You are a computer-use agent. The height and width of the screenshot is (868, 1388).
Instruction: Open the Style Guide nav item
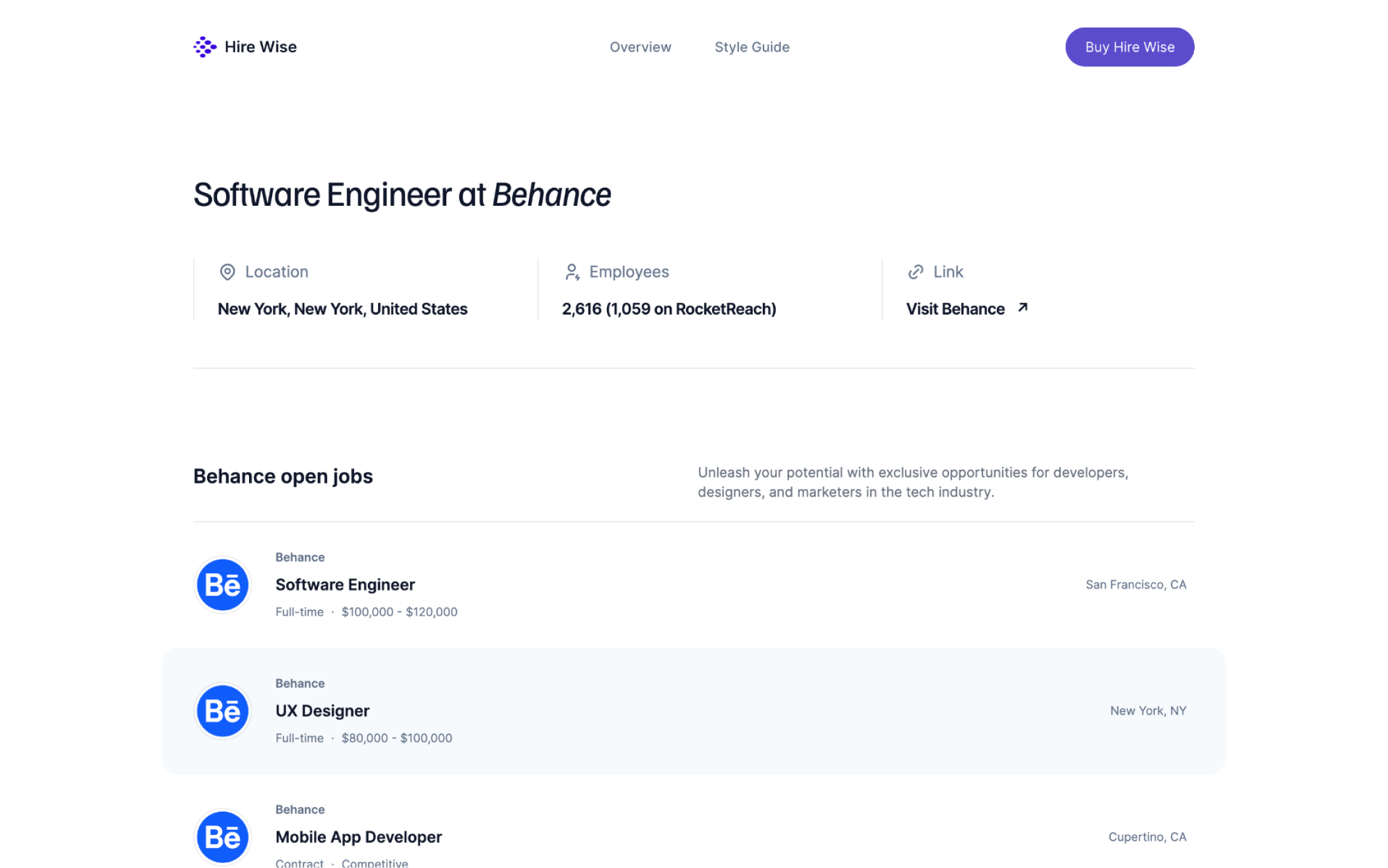click(x=752, y=47)
